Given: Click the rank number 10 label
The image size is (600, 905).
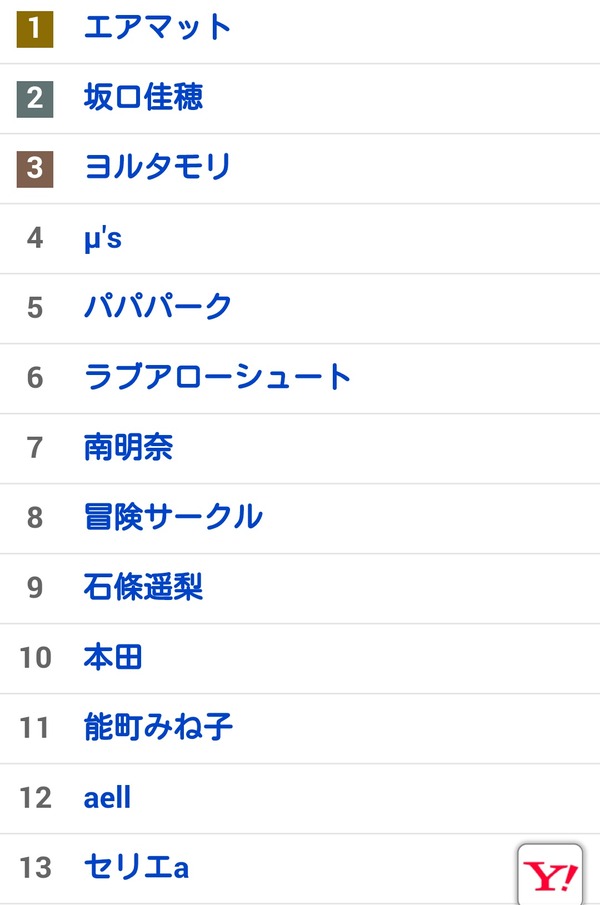Looking at the screenshot, I should (35, 657).
